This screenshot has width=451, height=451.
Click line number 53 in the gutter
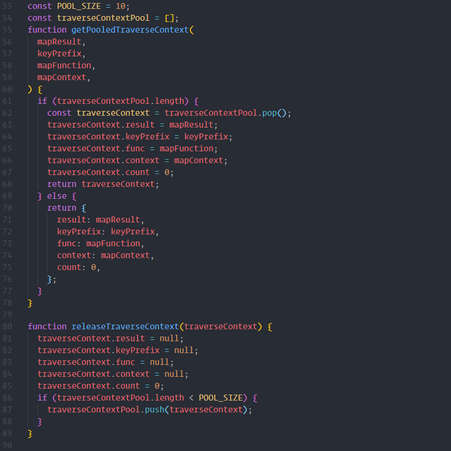(x=7, y=6)
